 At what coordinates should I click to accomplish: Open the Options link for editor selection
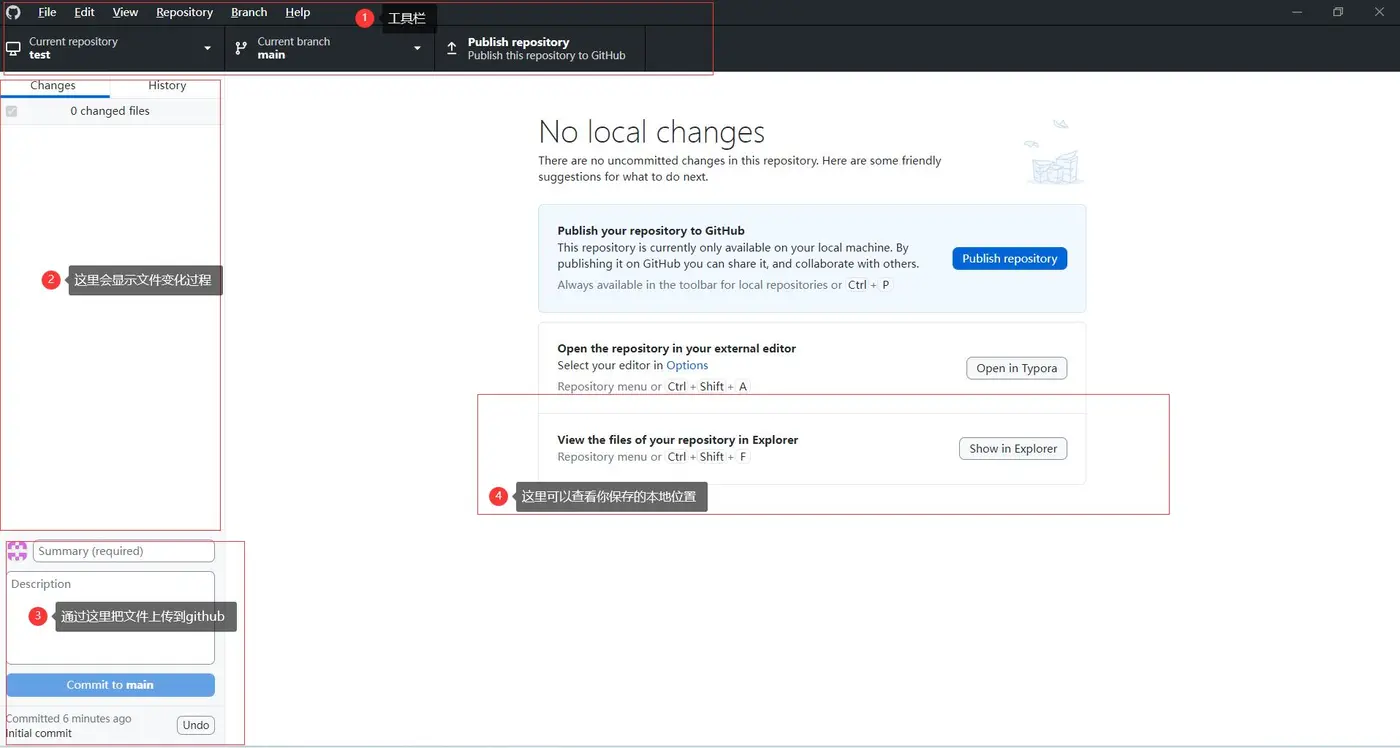(687, 366)
